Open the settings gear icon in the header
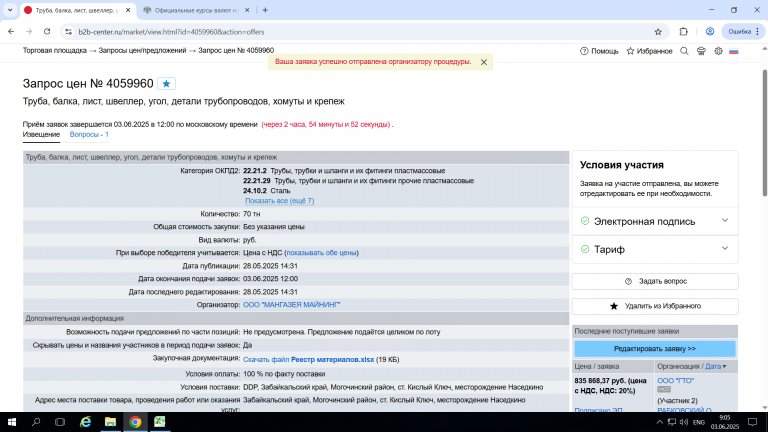768x432 pixels. [x=718, y=51]
